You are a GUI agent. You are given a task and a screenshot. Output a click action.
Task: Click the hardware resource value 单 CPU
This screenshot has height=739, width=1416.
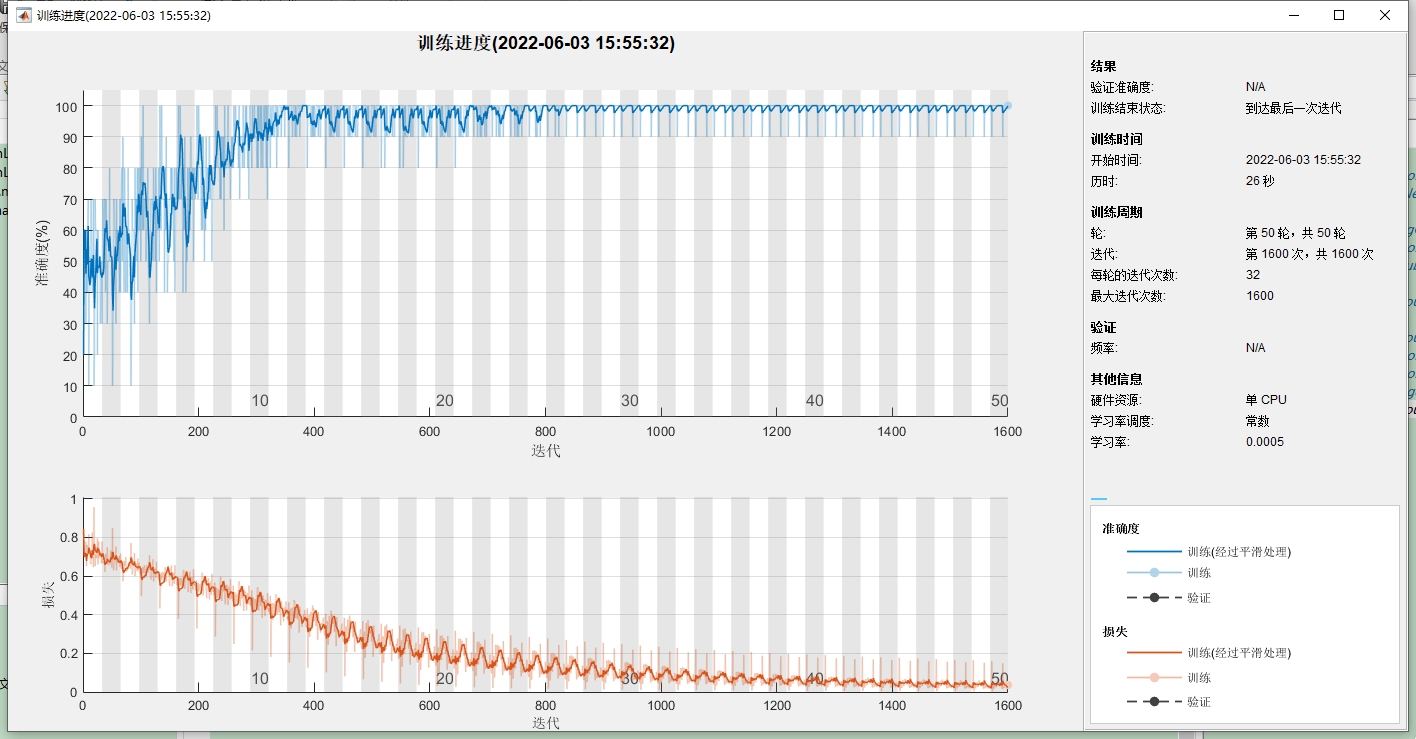click(1266, 400)
